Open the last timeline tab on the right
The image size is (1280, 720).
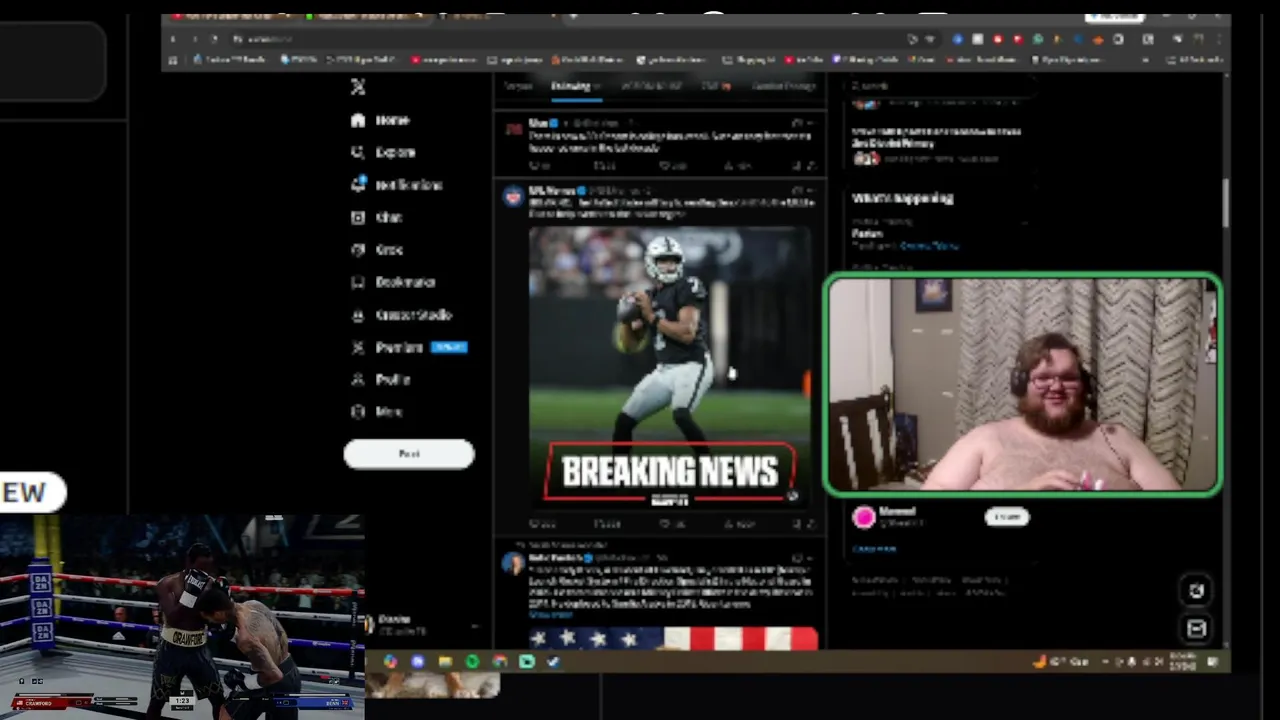(784, 86)
